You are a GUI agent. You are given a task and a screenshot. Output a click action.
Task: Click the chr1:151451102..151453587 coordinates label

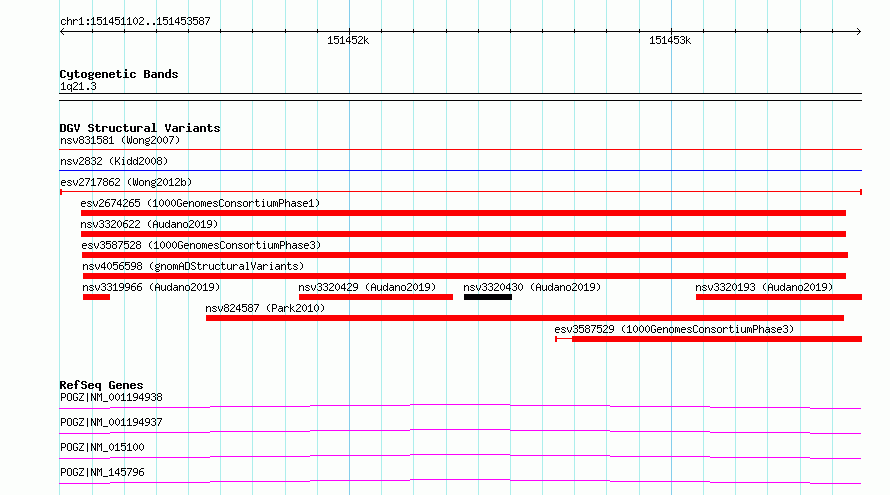135,22
